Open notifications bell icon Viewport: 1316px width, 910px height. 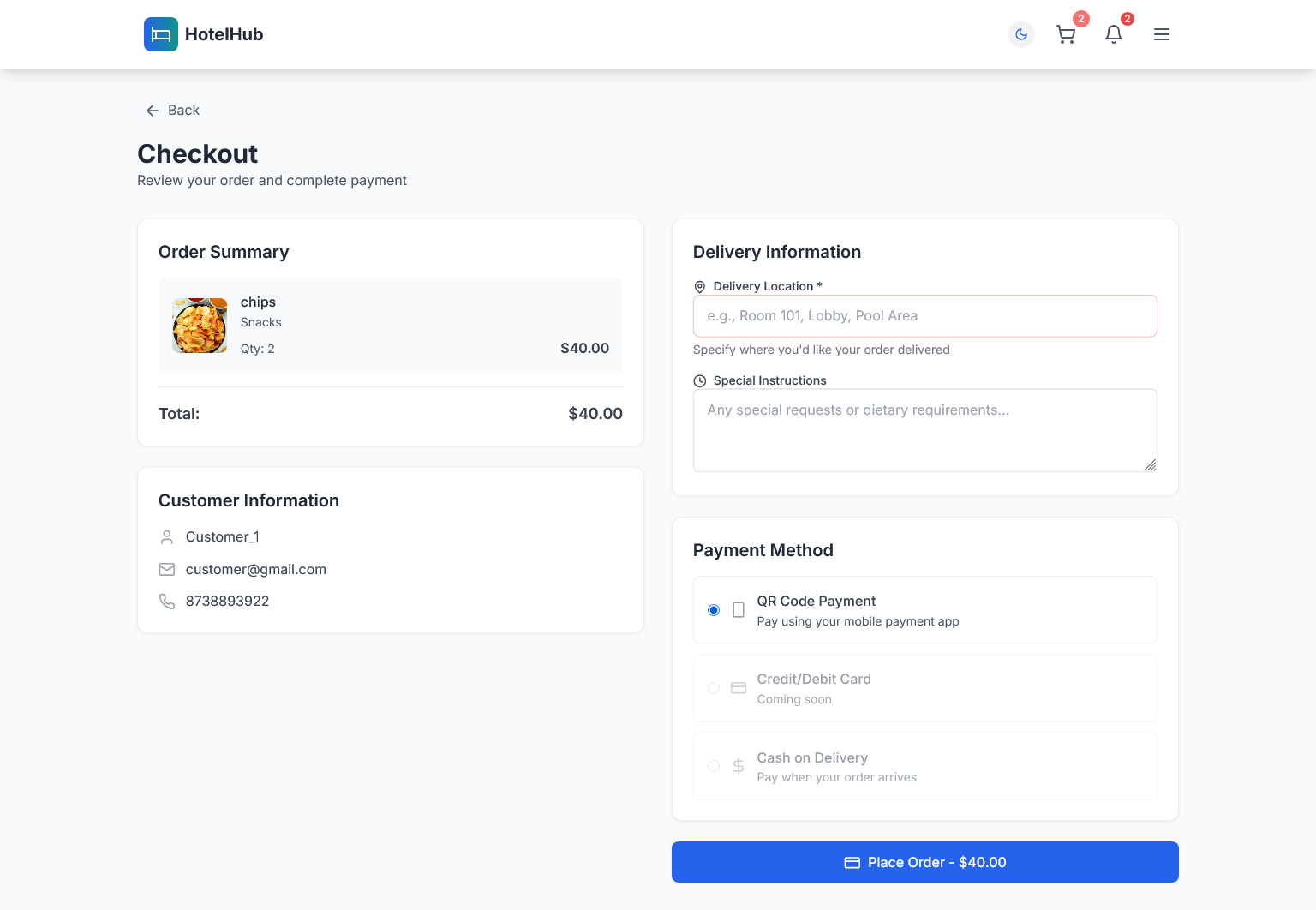1114,34
